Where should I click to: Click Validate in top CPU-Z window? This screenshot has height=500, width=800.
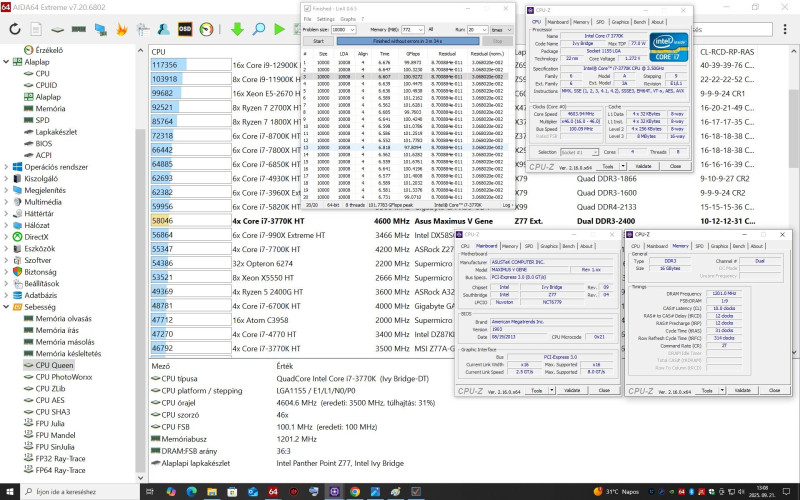(643, 166)
